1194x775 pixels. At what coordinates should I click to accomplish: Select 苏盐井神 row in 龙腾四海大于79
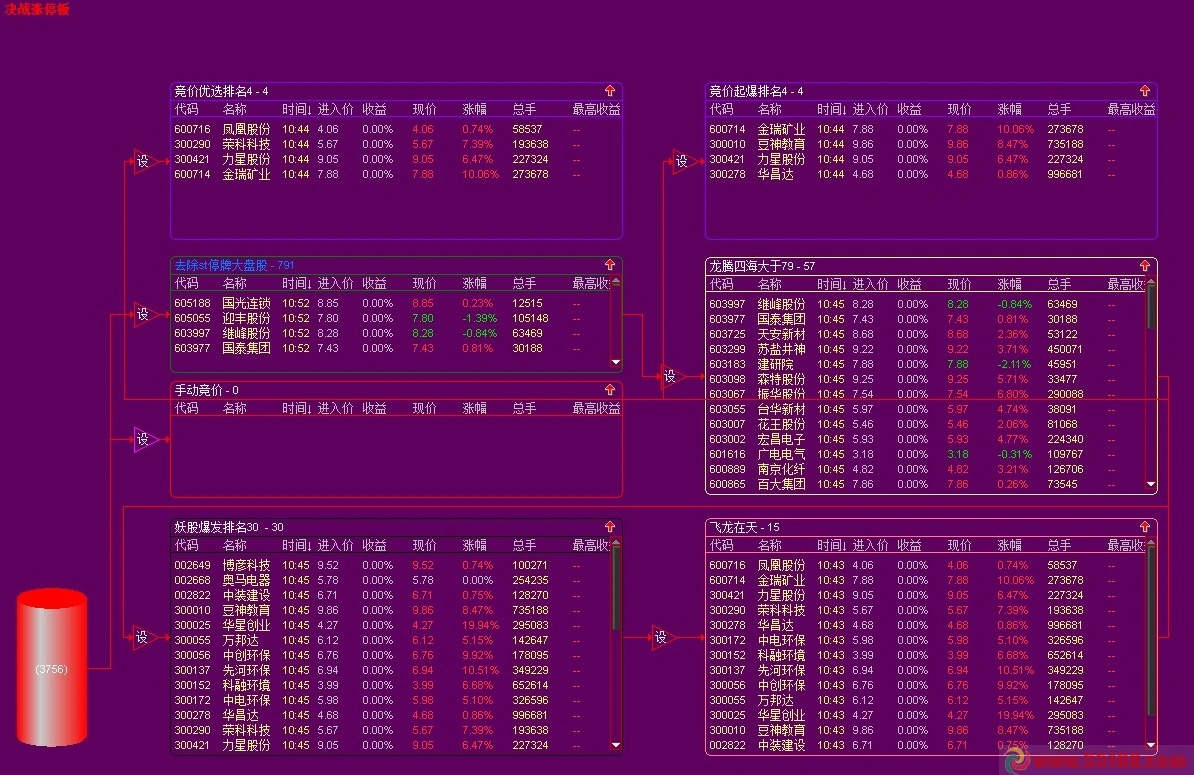click(x=926, y=349)
